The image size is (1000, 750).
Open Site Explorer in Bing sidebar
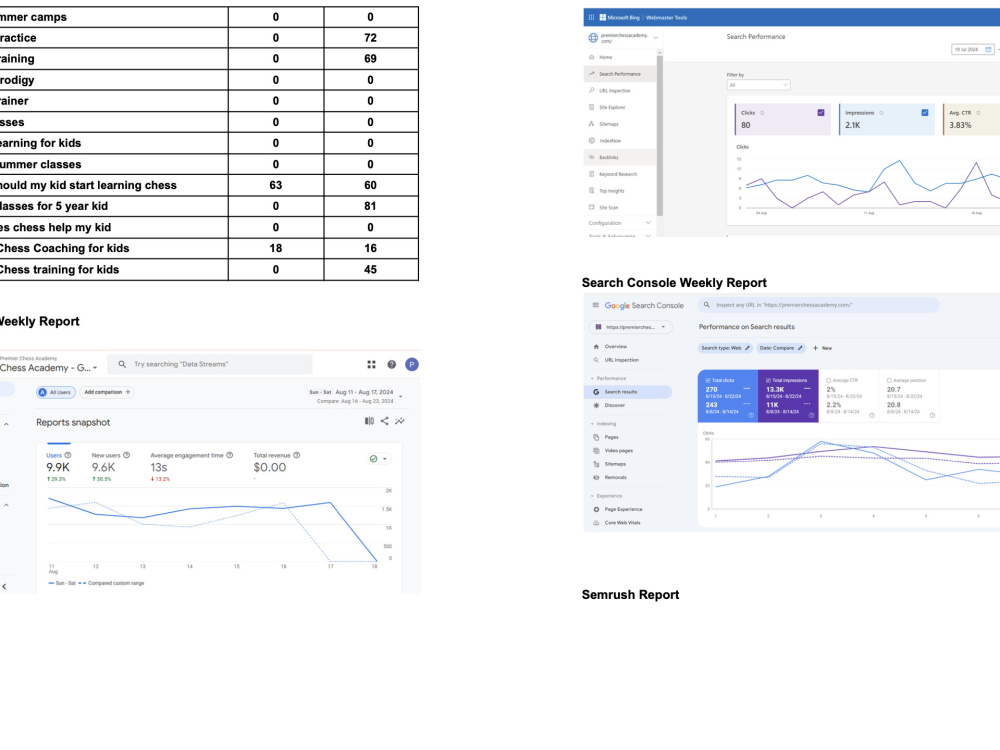point(612,107)
